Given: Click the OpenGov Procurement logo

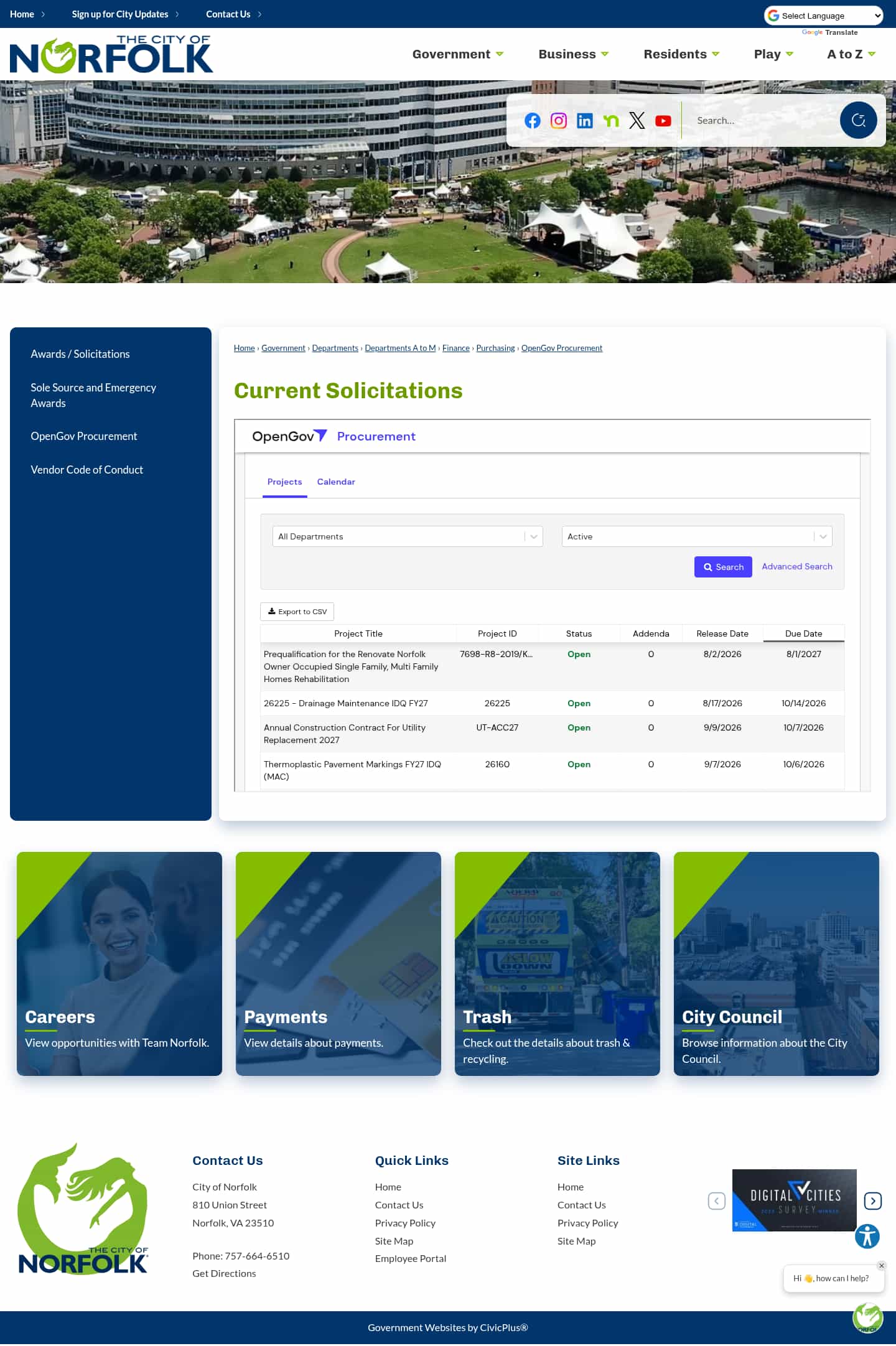Looking at the screenshot, I should (x=334, y=436).
